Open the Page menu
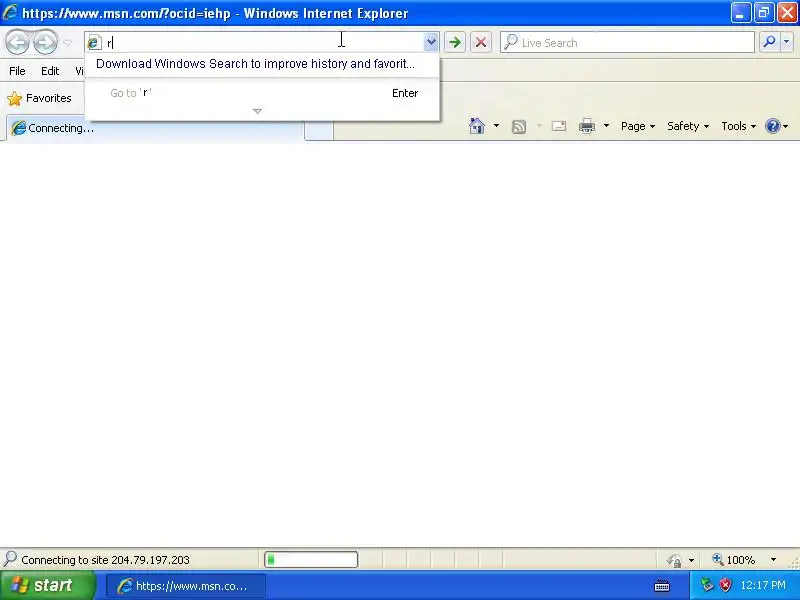Viewport: 800px width, 600px height. click(x=638, y=126)
